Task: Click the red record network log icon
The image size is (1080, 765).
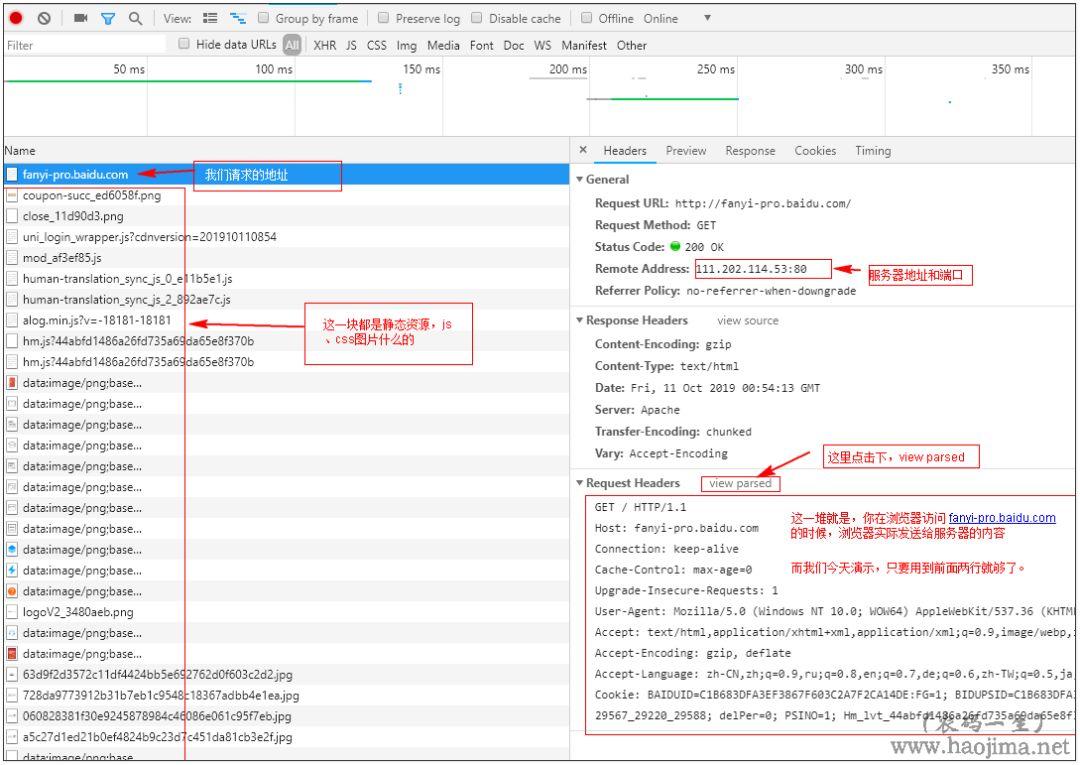Action: [x=18, y=17]
